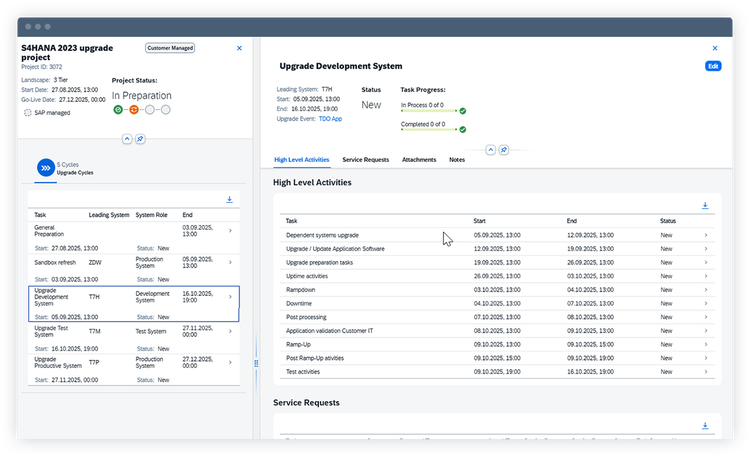Click the Completed progress bar

[x=429, y=129]
